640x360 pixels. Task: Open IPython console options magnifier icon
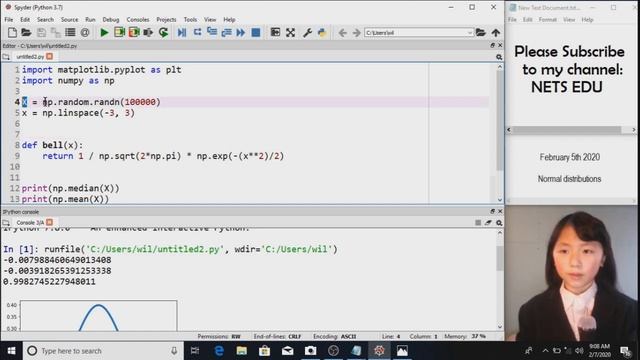pos(499,222)
